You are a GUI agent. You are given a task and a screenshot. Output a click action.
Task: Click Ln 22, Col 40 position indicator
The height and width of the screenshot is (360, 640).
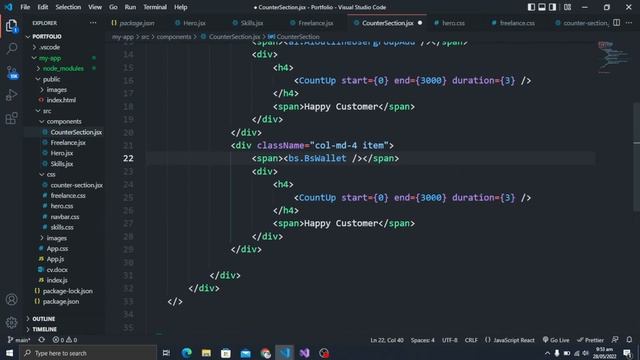click(387, 340)
